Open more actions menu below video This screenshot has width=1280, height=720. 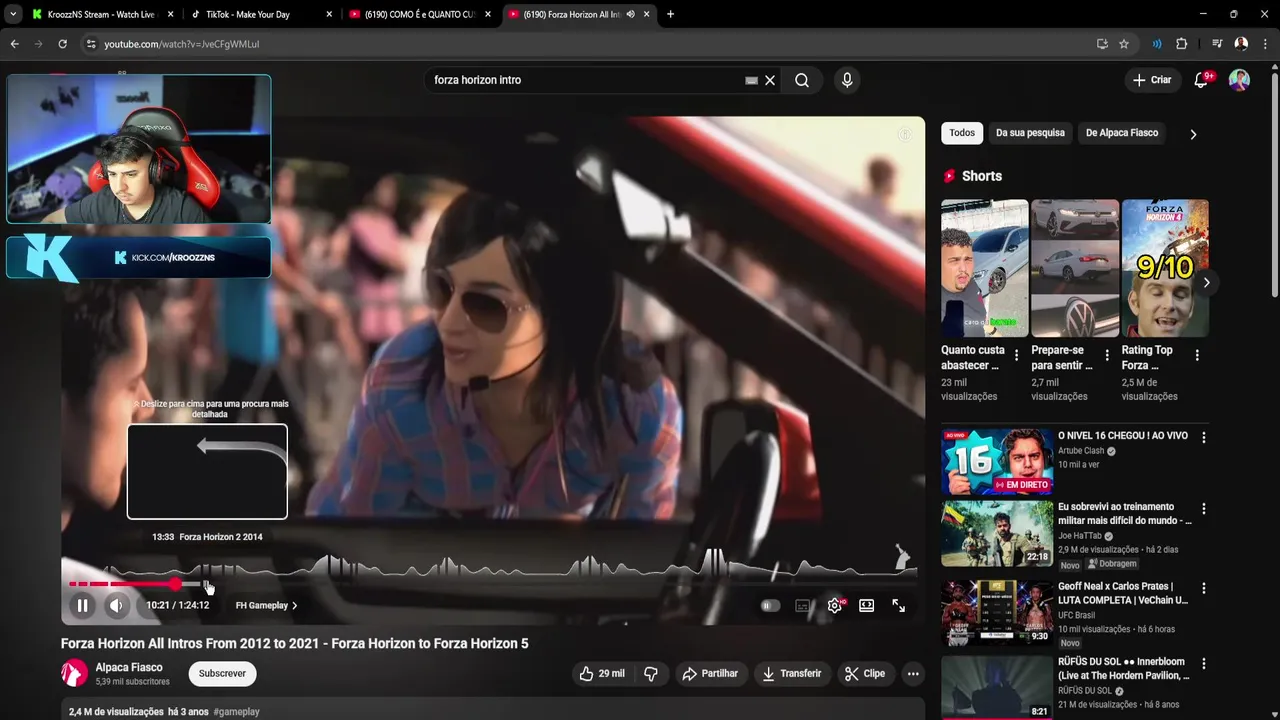click(913, 674)
